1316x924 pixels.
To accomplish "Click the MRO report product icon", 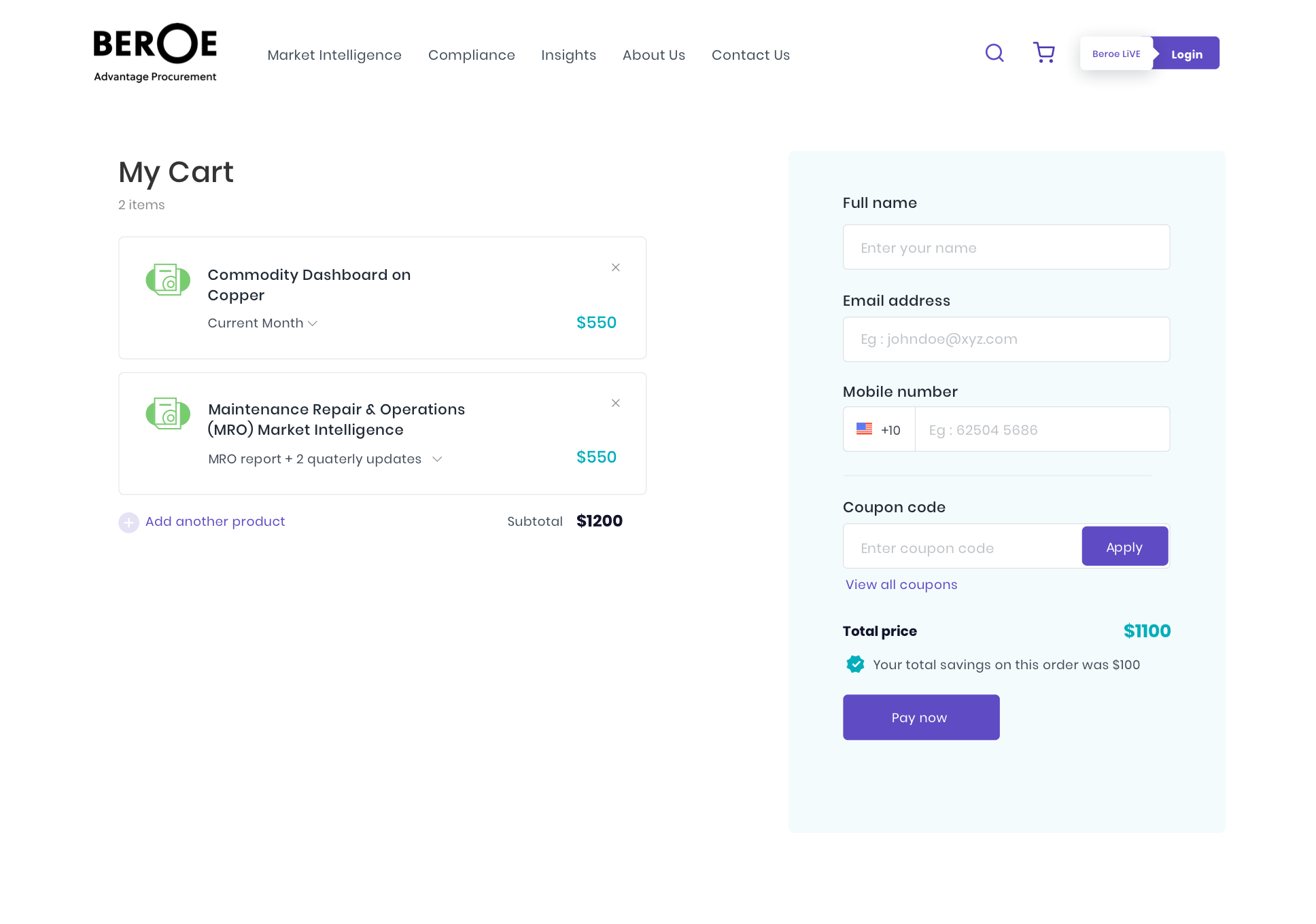I will (168, 414).
